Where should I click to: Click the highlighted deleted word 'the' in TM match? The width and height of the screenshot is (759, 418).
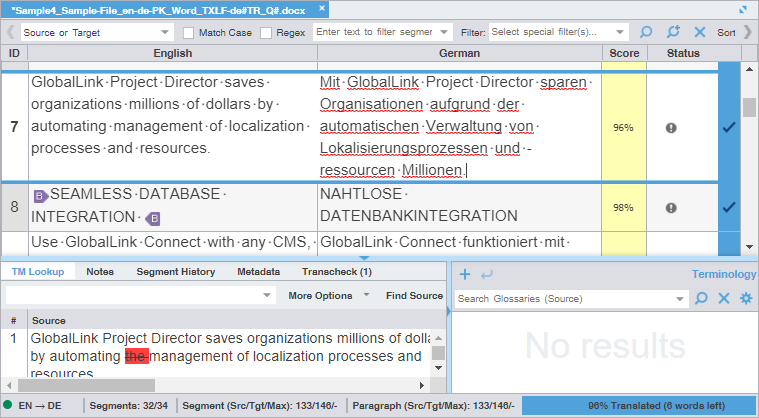point(137,357)
